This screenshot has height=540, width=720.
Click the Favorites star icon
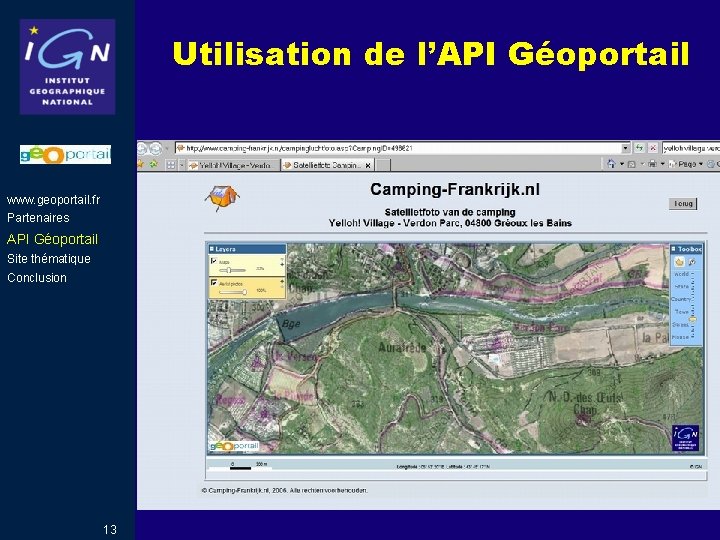pyautogui.click(x=141, y=164)
